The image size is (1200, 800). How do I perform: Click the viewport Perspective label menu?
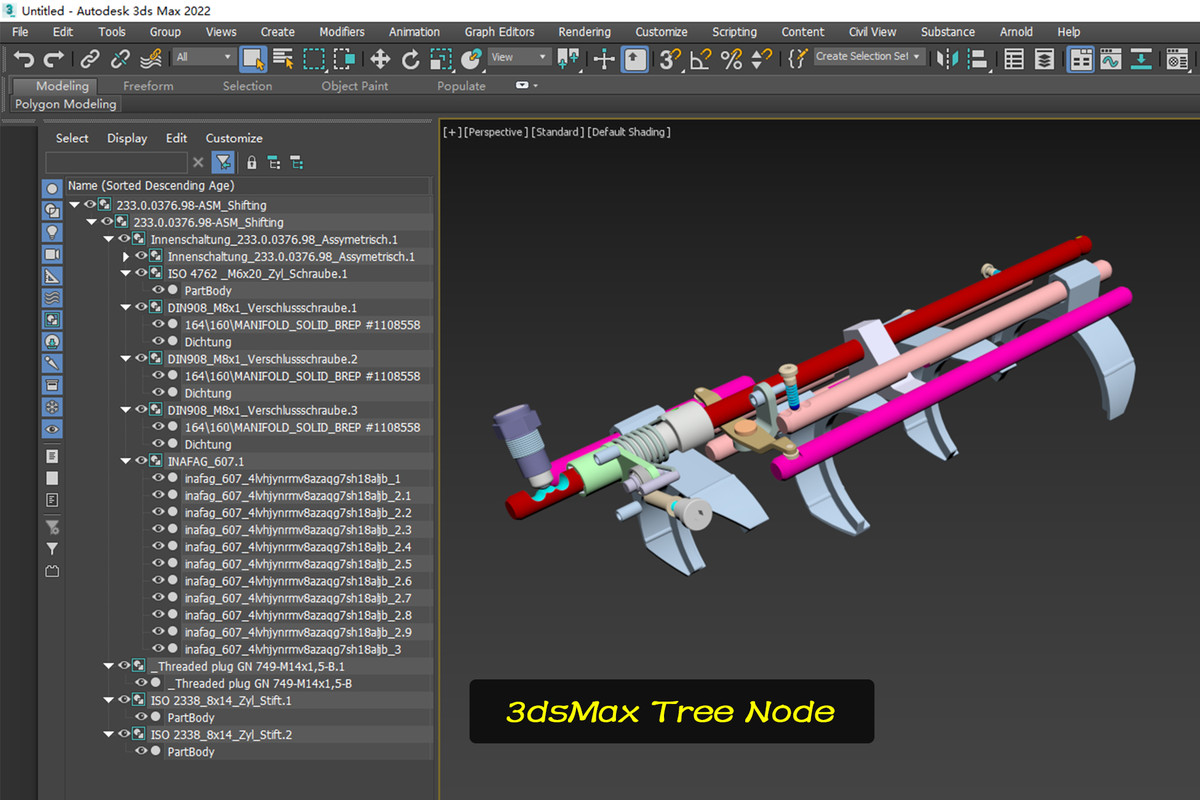click(496, 132)
